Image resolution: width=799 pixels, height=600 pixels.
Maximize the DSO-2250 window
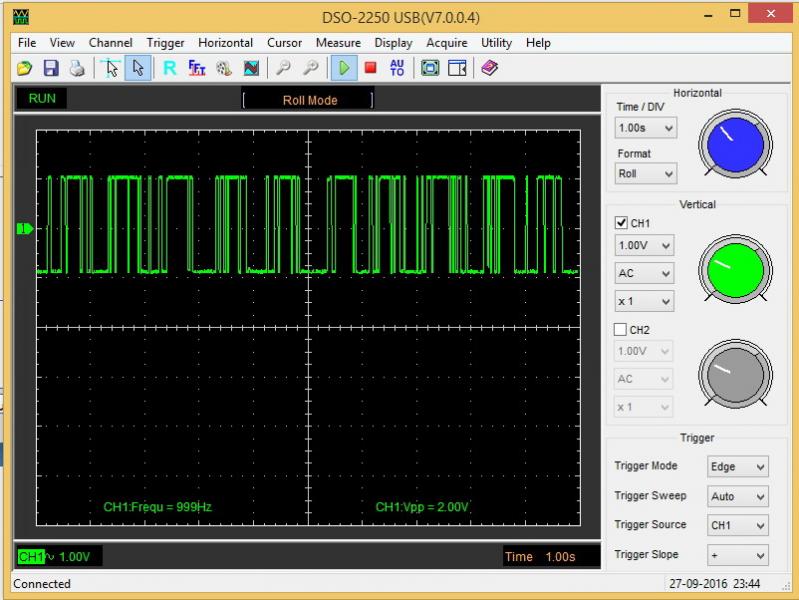coord(735,14)
